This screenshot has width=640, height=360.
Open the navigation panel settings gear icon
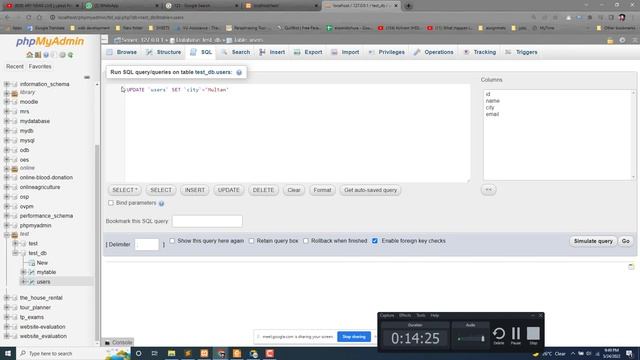(x=62, y=55)
